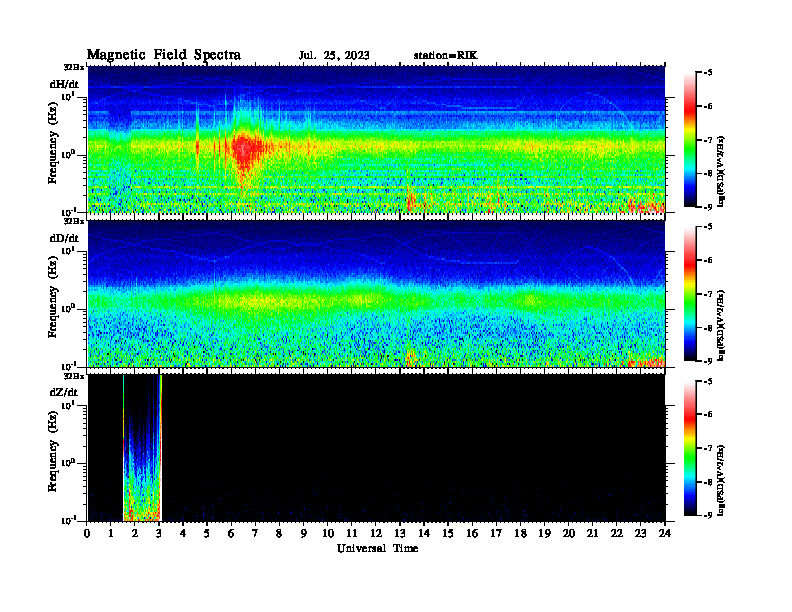
Task: Click hour "21" on the time axis
Action: [x=592, y=533]
